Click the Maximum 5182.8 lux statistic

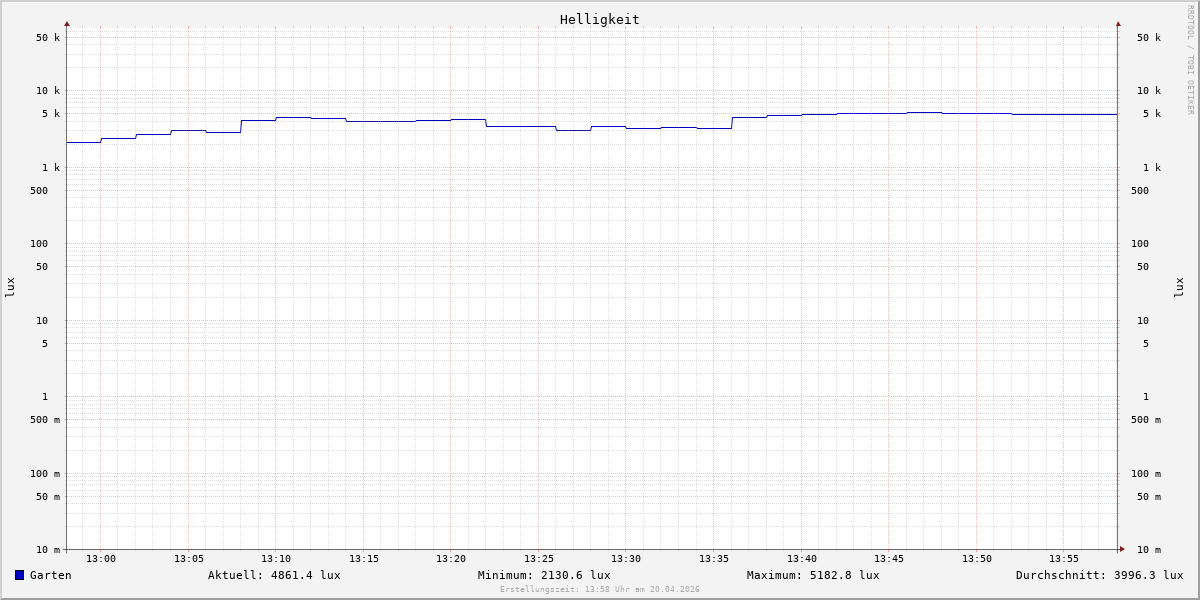tap(813, 575)
